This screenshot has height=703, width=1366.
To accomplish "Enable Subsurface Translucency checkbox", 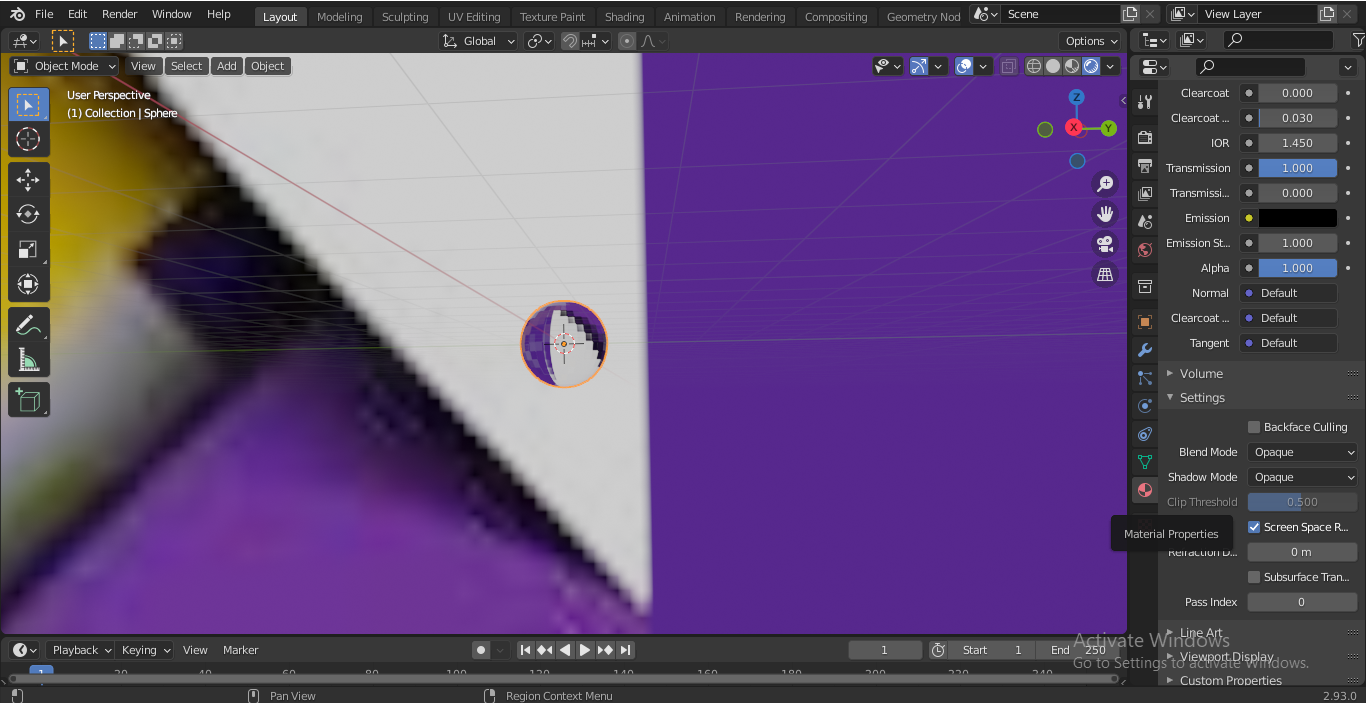I will [1254, 577].
